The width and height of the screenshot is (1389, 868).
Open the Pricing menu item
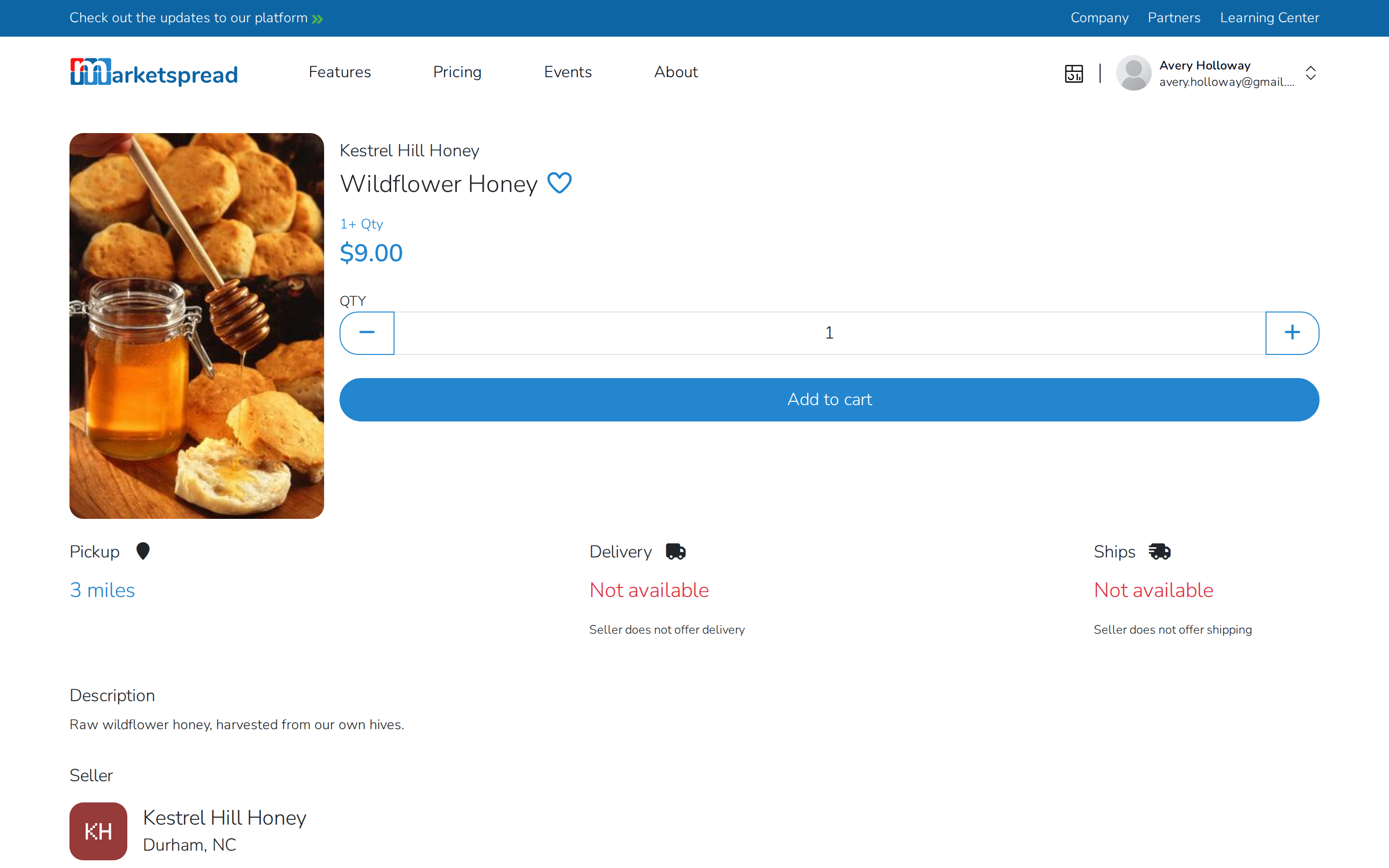tap(457, 72)
